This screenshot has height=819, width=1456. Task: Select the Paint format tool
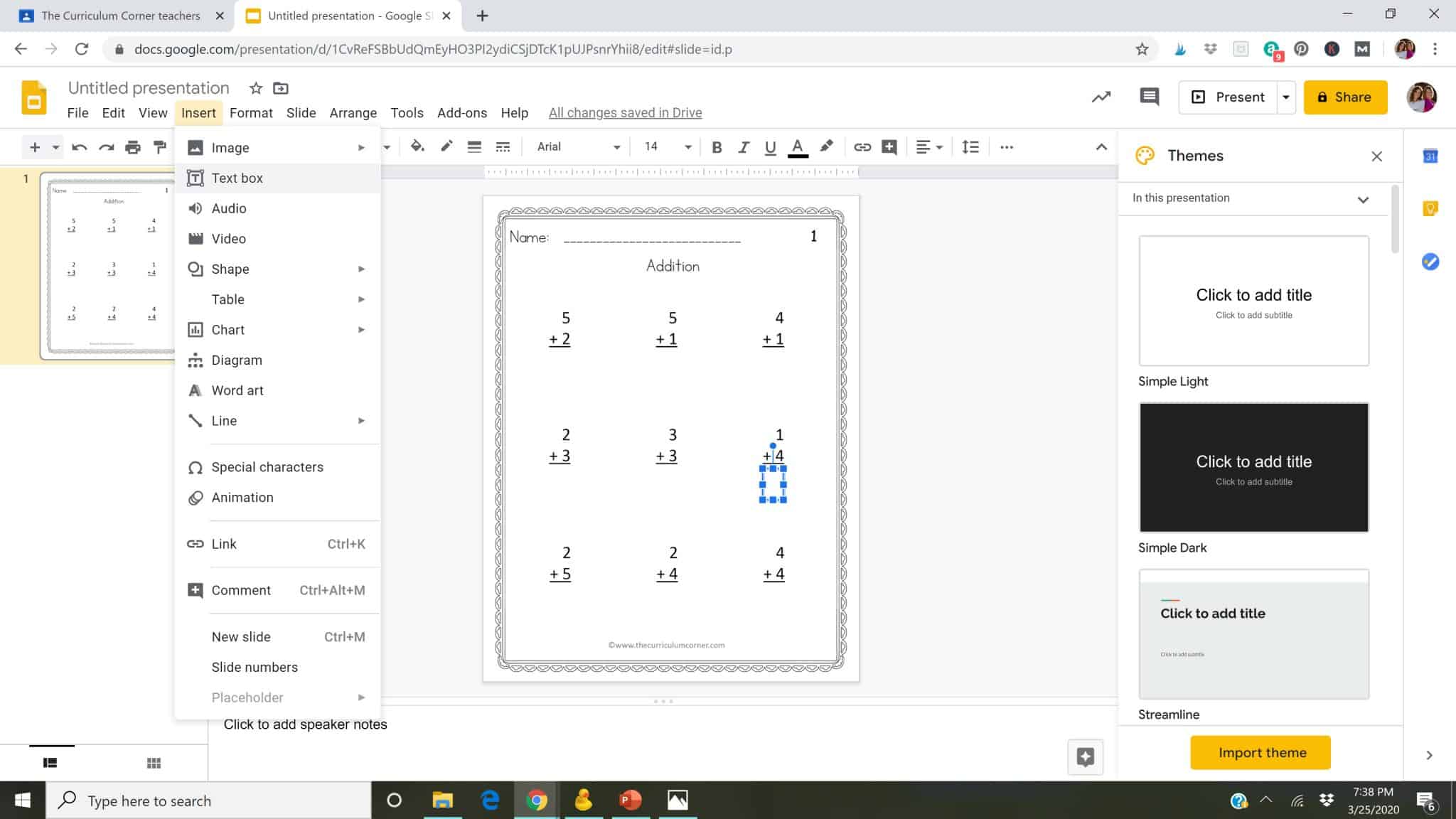pos(159,147)
